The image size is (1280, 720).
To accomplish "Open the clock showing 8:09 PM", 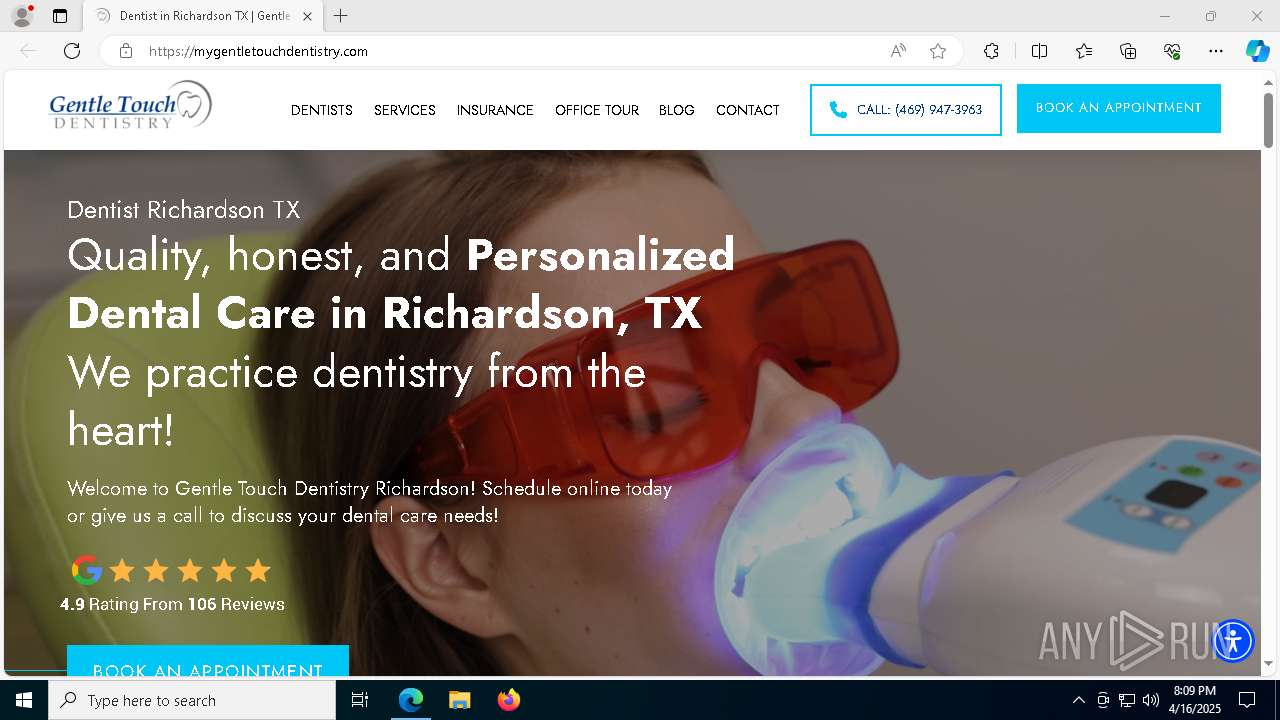I will (x=1195, y=700).
